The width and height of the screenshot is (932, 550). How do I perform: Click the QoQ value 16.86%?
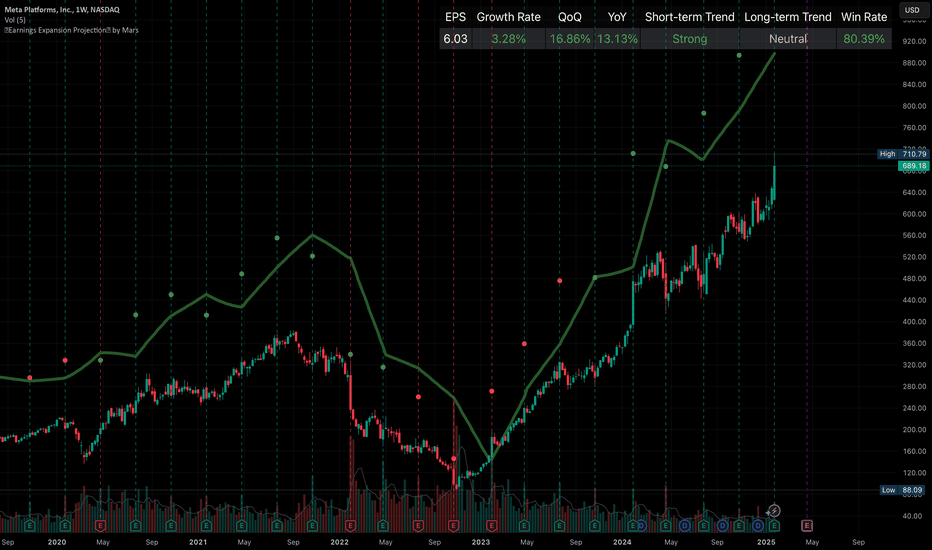(569, 39)
